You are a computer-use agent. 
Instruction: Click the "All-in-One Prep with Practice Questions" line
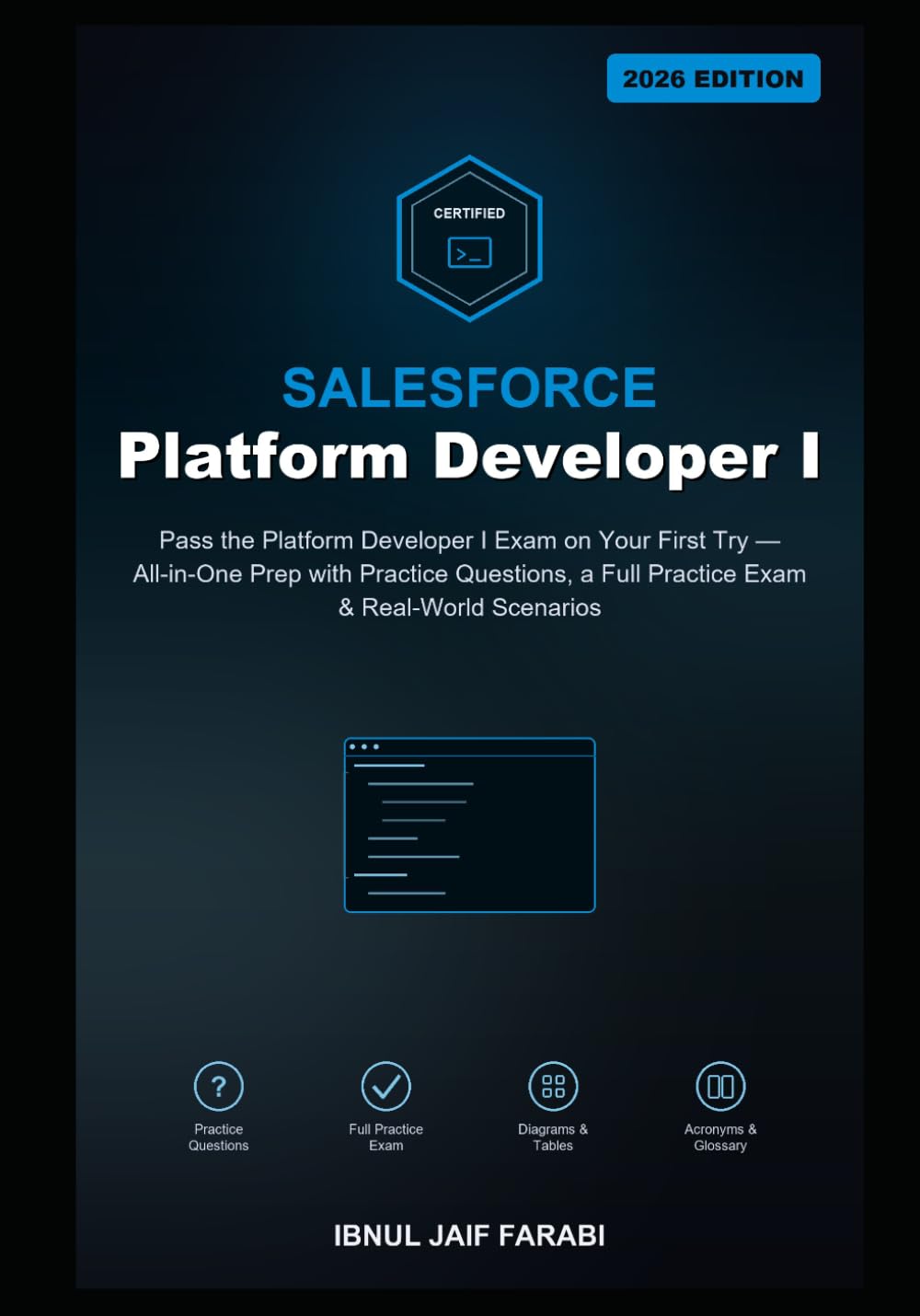click(x=469, y=574)
